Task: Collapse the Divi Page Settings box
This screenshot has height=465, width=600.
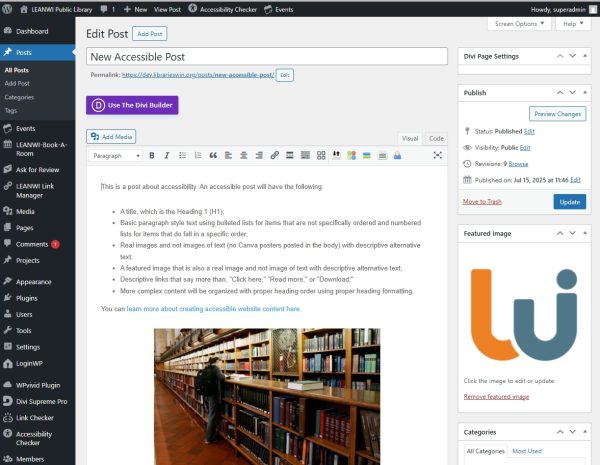Action: [x=585, y=56]
